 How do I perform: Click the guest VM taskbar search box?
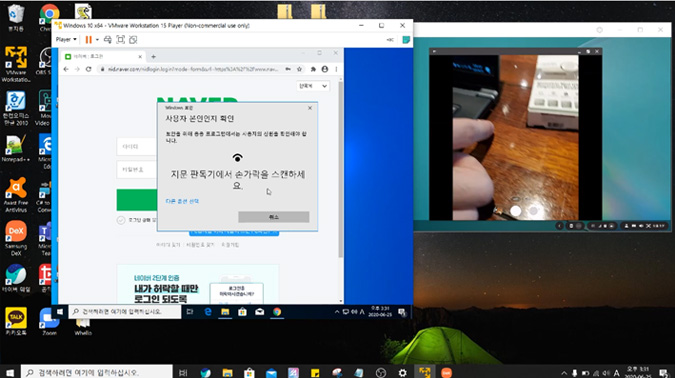point(124,312)
